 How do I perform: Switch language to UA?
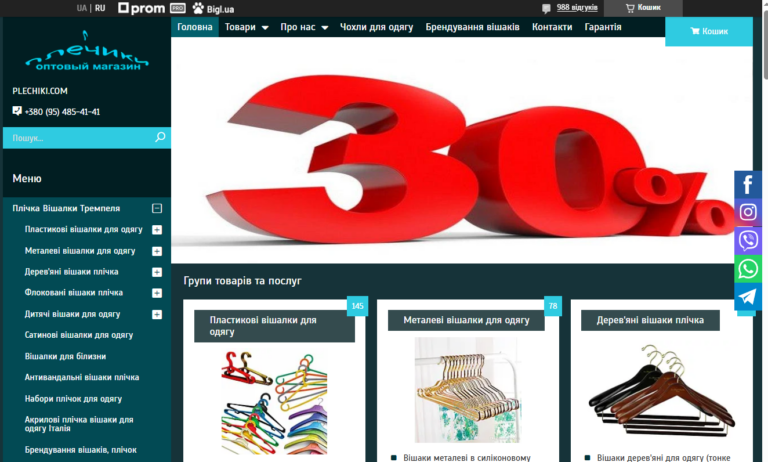point(82,8)
